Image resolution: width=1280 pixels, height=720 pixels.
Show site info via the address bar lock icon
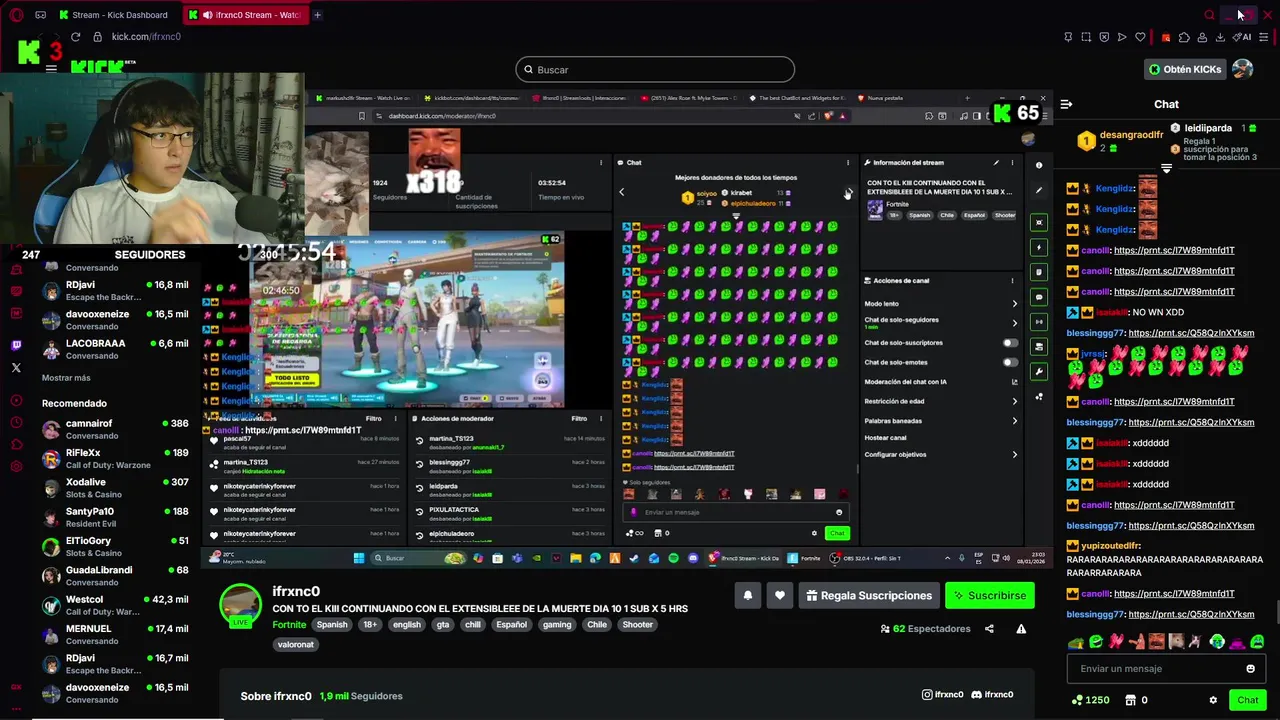[97, 37]
